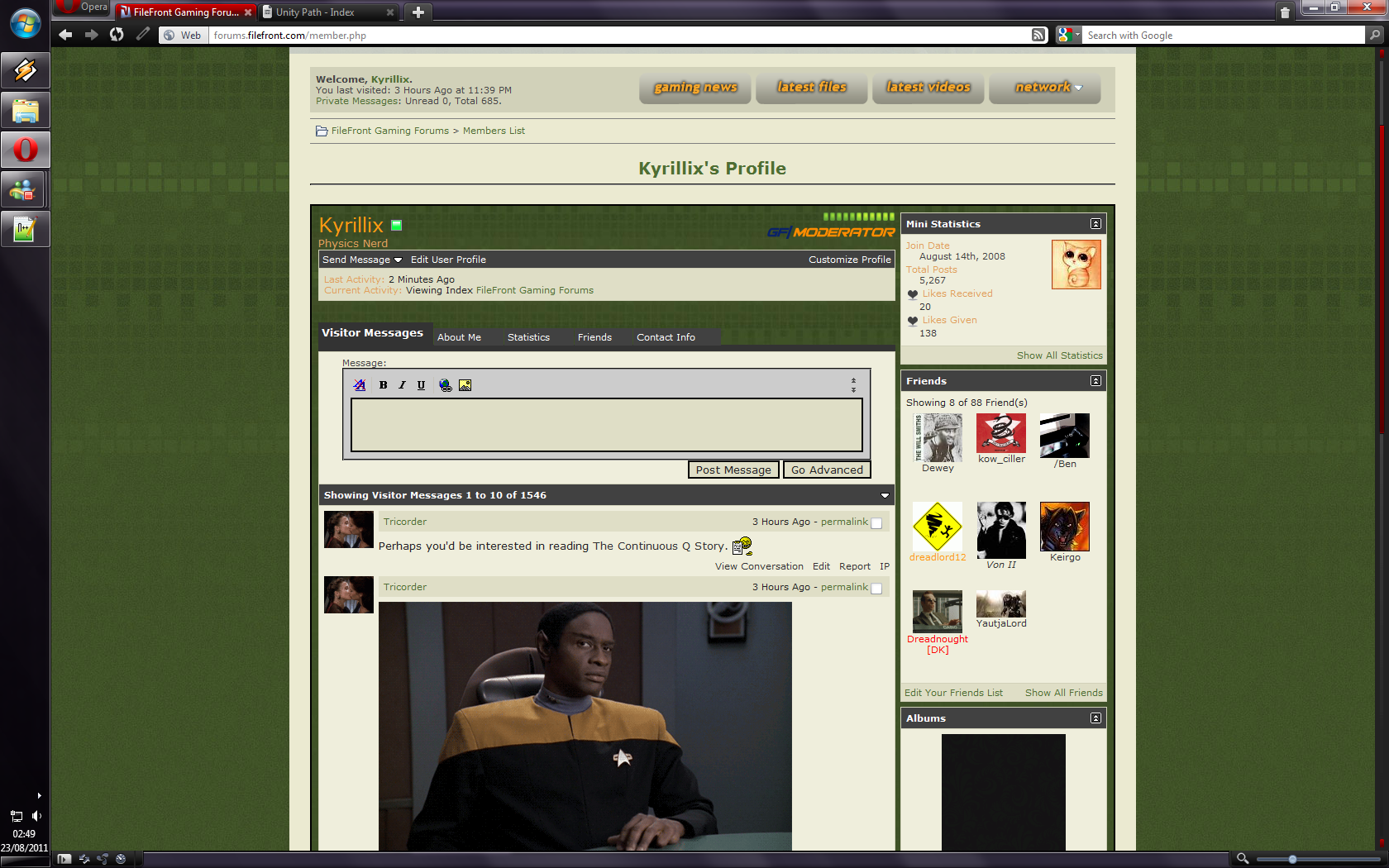The width and height of the screenshot is (1389, 868).
Task: Toggle italic formatting in message editor
Action: click(x=402, y=385)
